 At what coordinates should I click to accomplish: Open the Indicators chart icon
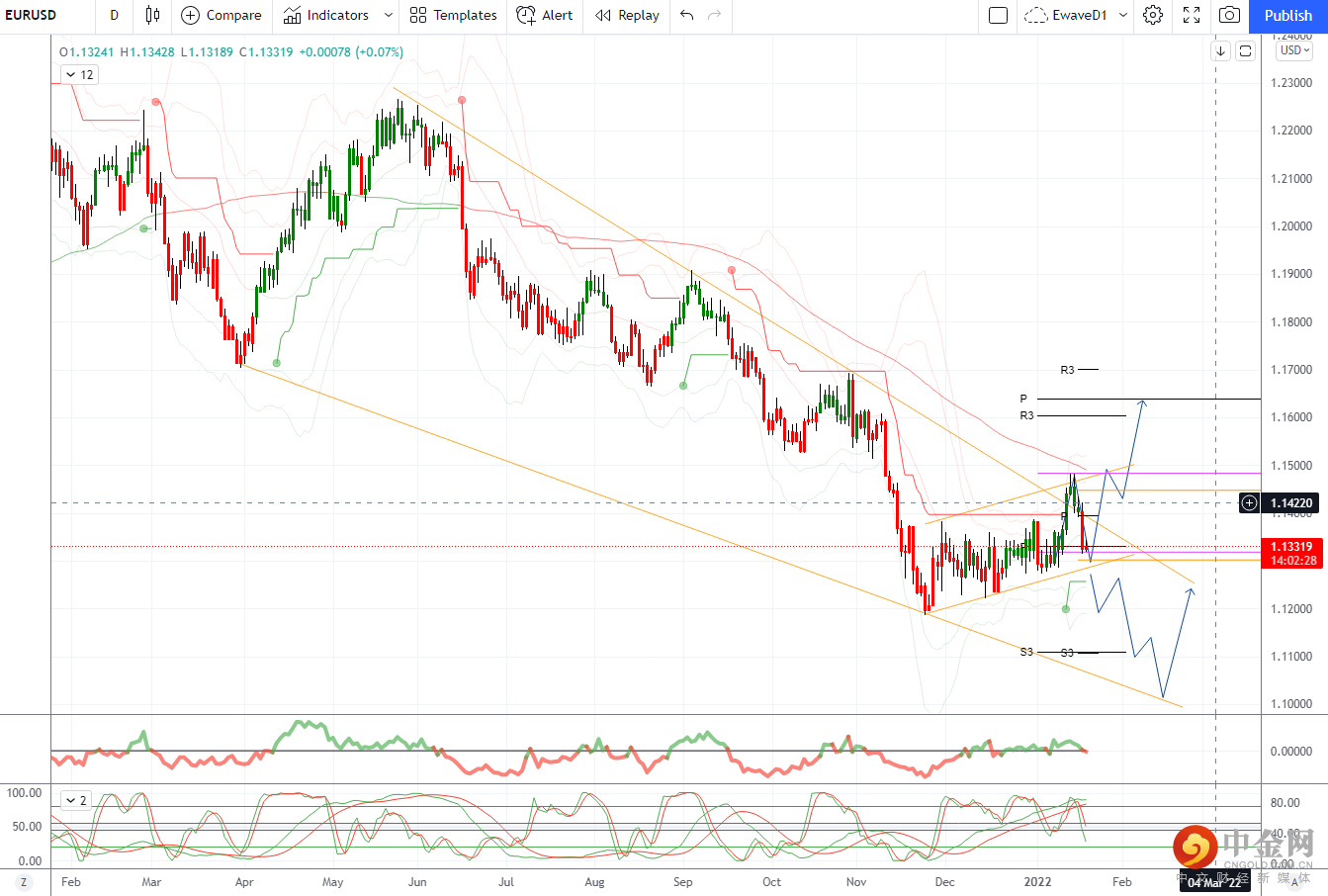coord(292,15)
